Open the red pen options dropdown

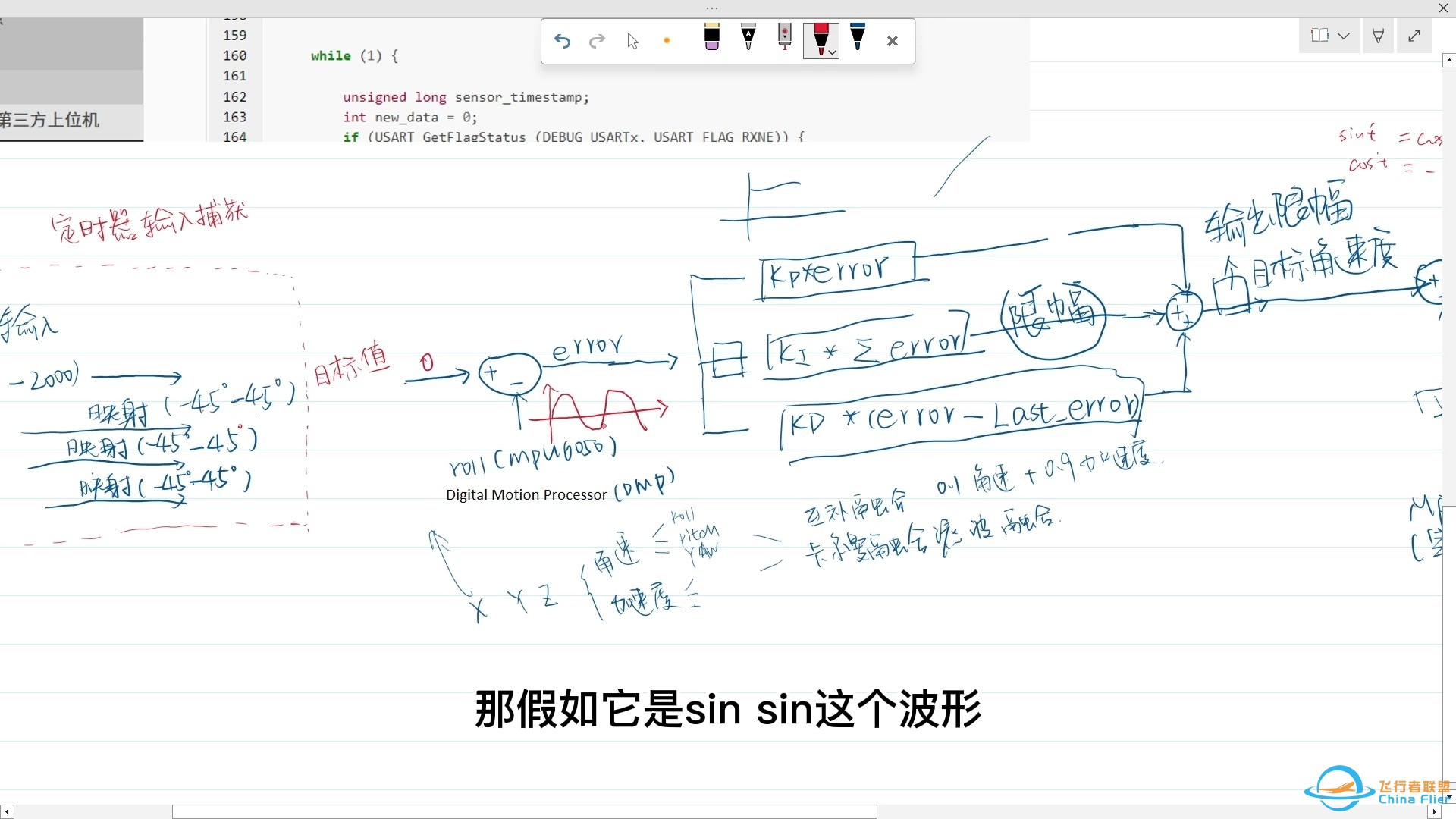tap(833, 52)
